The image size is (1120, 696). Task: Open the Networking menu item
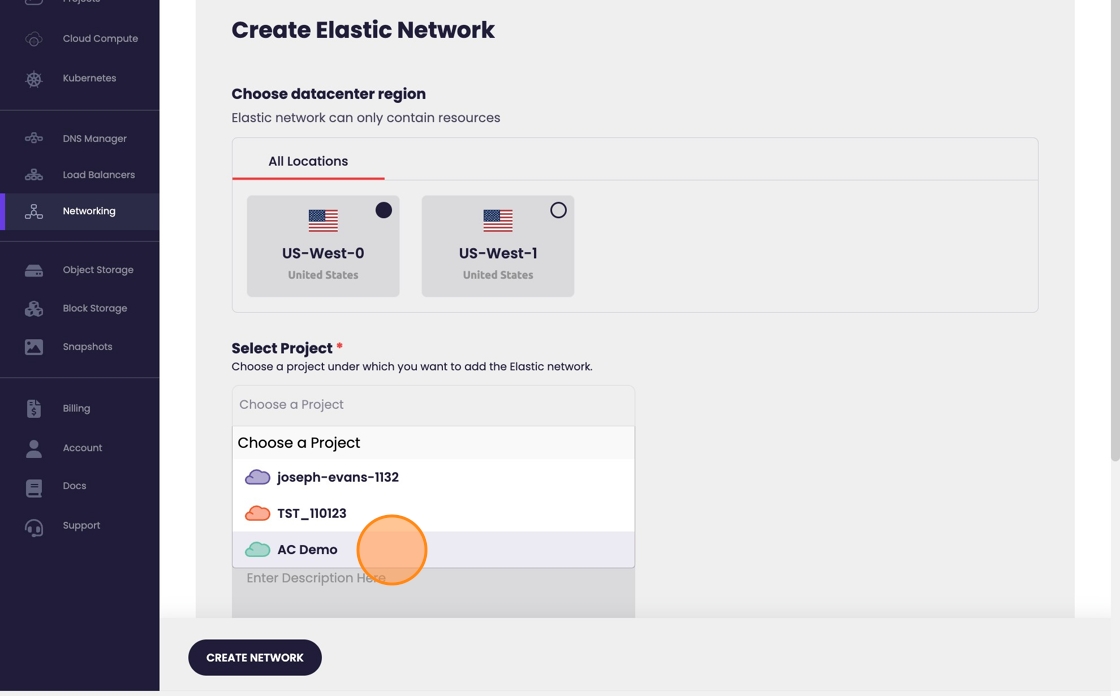click(x=89, y=211)
